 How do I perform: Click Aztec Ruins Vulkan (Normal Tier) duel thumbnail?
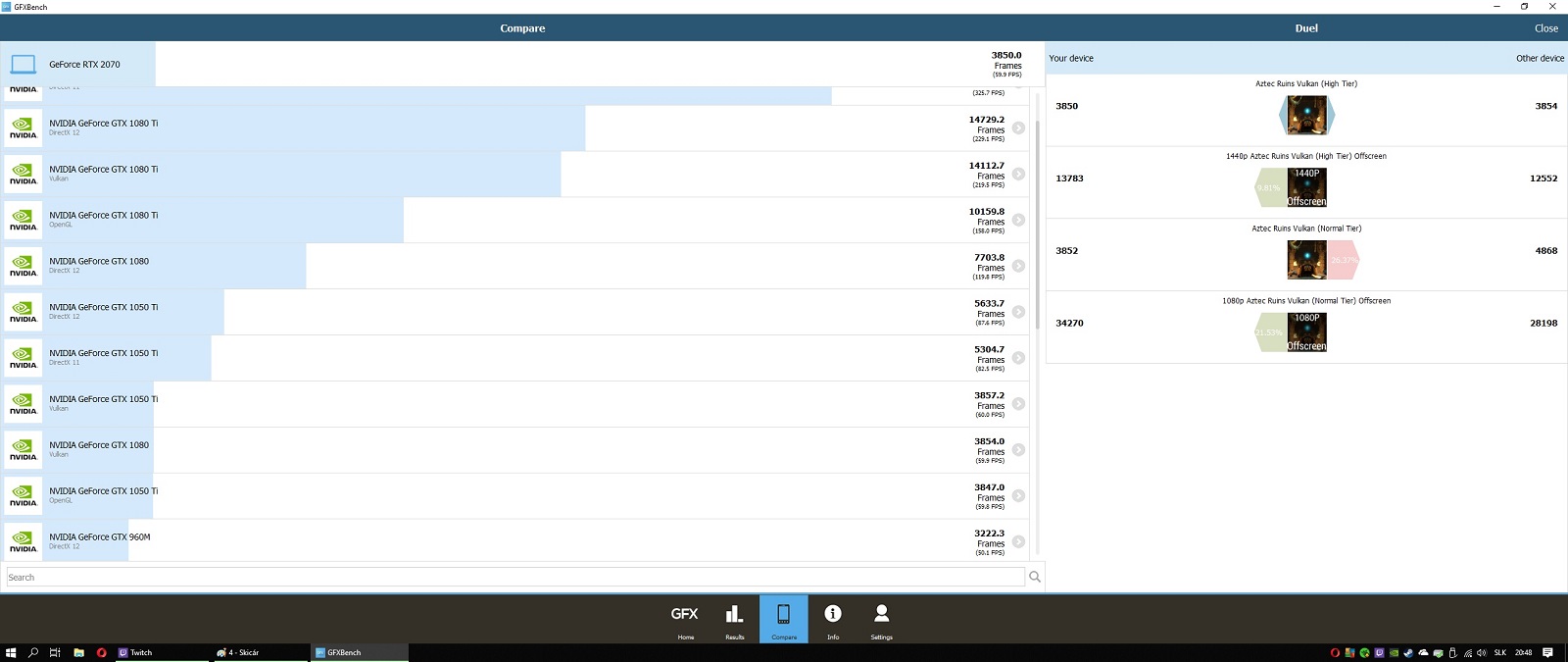[1306, 260]
